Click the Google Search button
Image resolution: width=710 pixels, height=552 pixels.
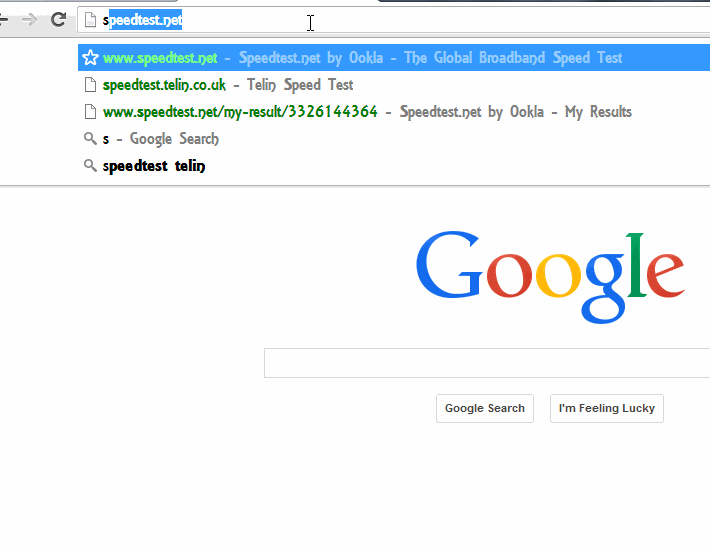485,408
